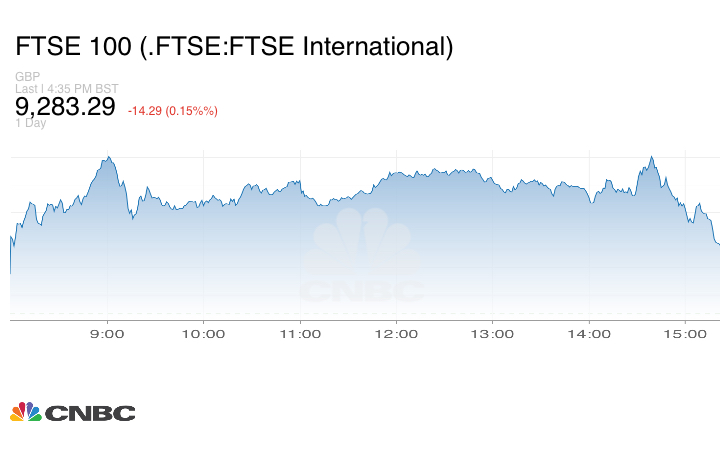This screenshot has width=720, height=450.
Task: Click the 15:00 time axis label
Action: [x=685, y=334]
